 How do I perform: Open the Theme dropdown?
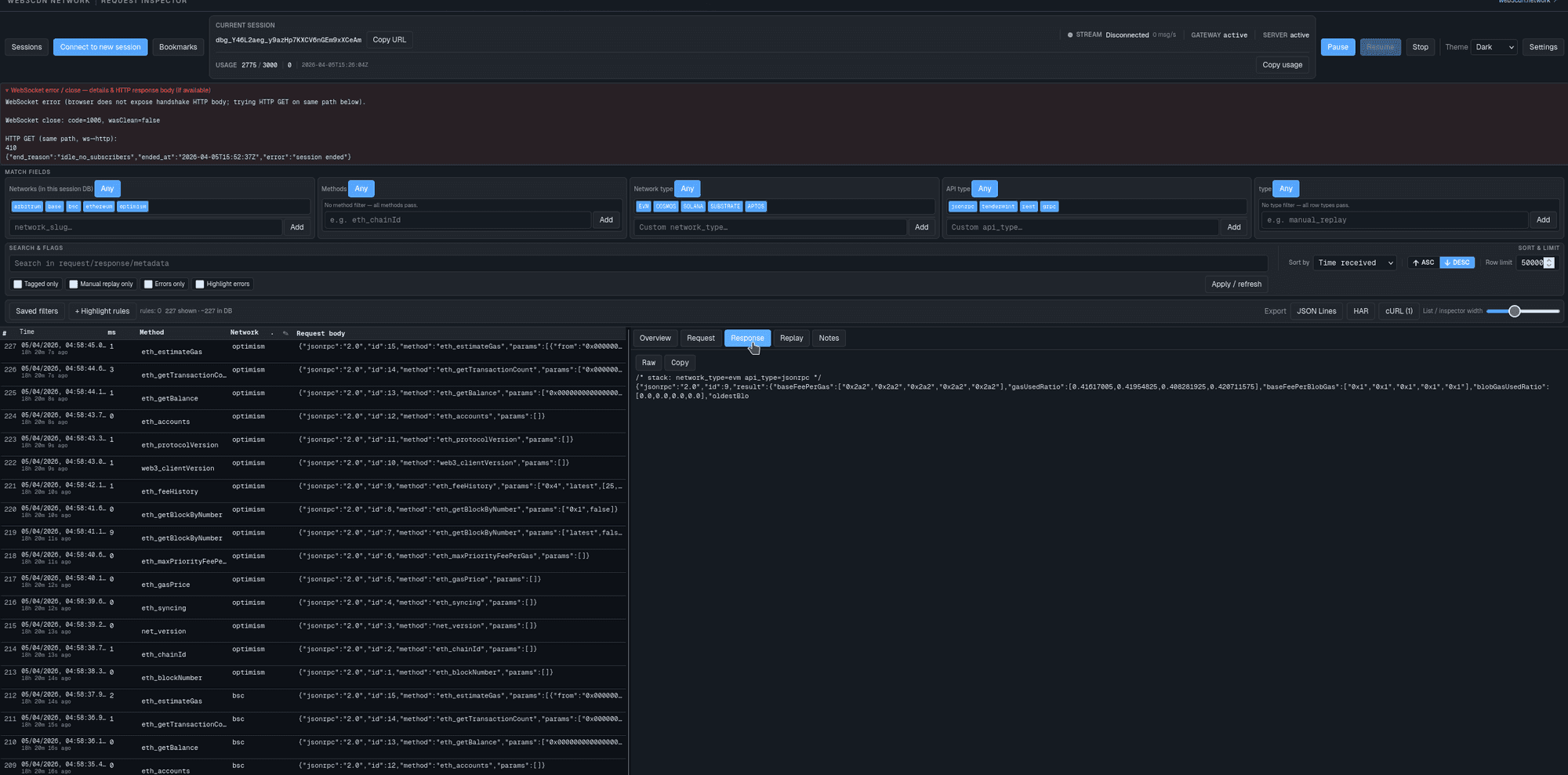click(x=1494, y=47)
